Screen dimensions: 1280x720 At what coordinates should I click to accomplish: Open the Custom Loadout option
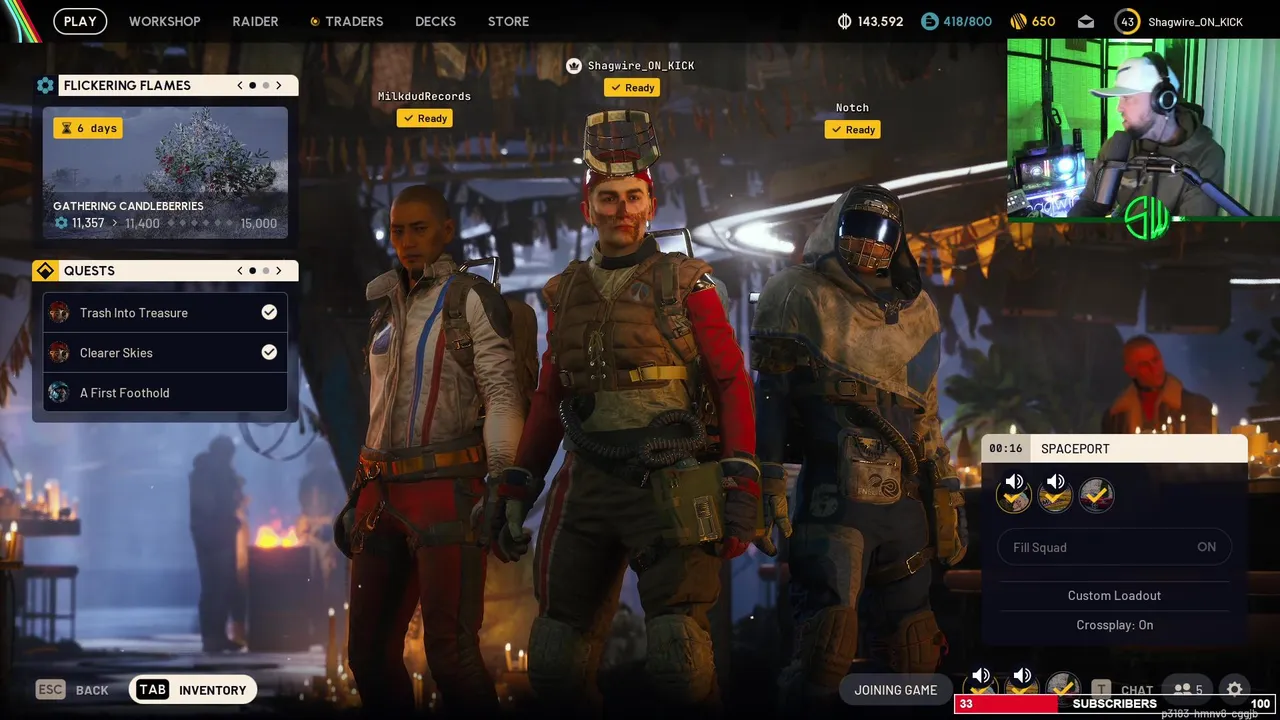coord(1114,595)
